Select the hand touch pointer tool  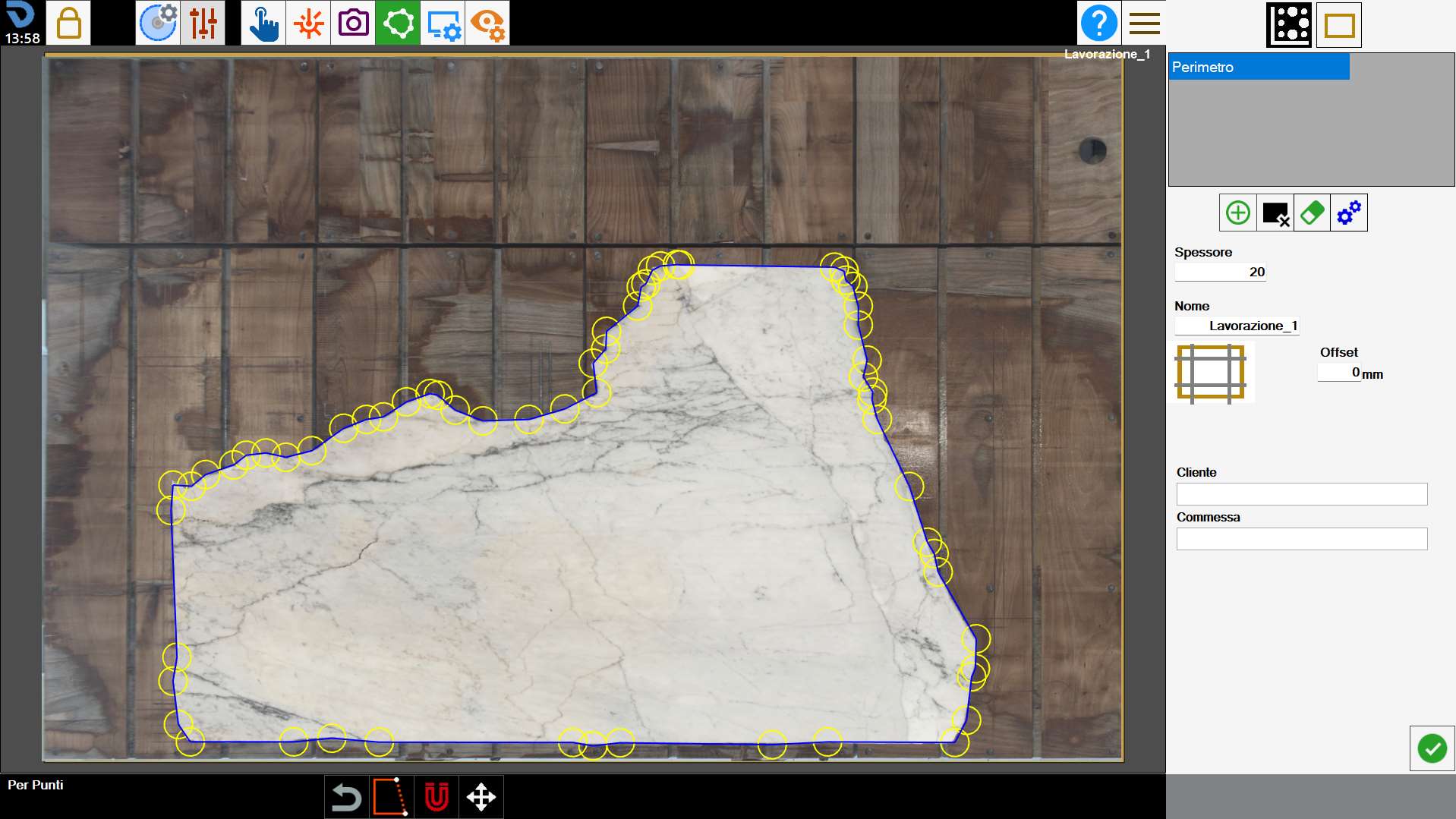[263, 23]
